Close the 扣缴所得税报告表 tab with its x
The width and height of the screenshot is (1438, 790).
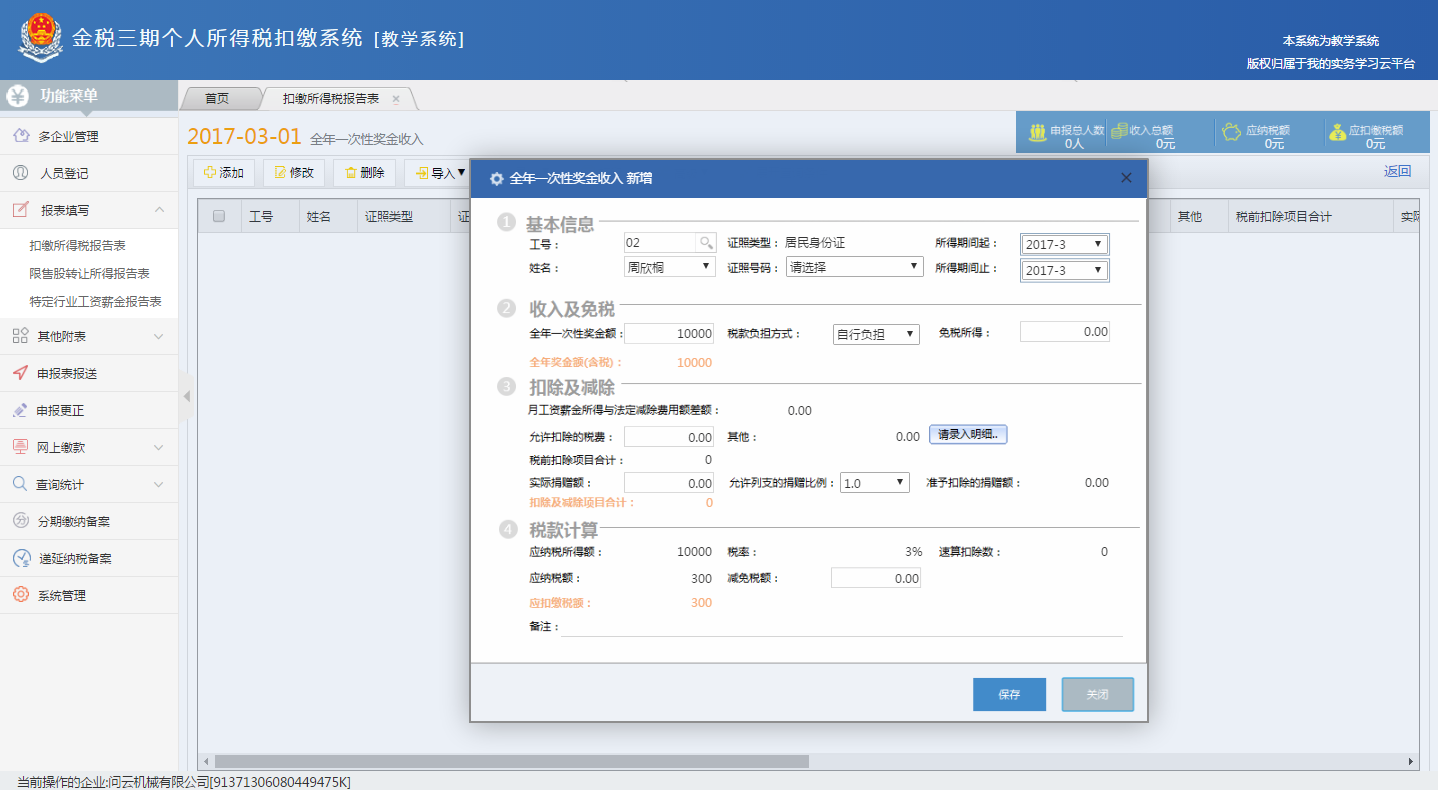click(x=396, y=99)
